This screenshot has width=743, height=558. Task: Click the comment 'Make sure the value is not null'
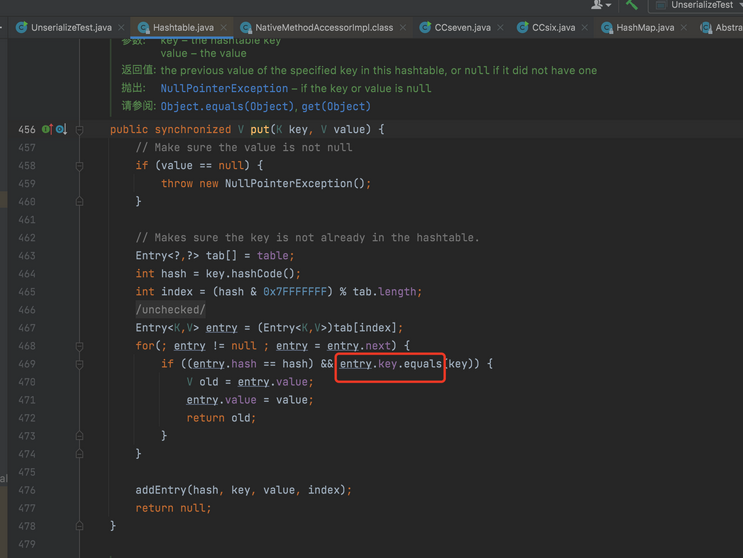pyautogui.click(x=244, y=147)
